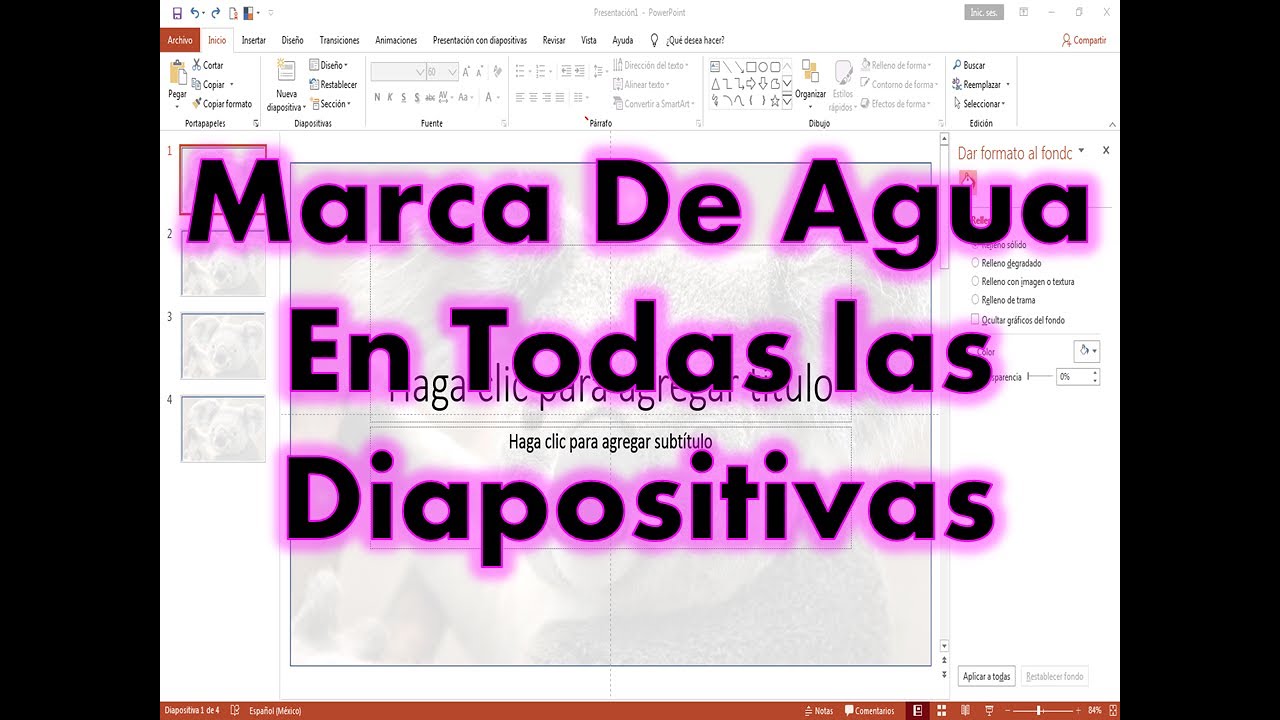Select the text box shape in gallery
The width and height of the screenshot is (1280, 720).
point(715,66)
